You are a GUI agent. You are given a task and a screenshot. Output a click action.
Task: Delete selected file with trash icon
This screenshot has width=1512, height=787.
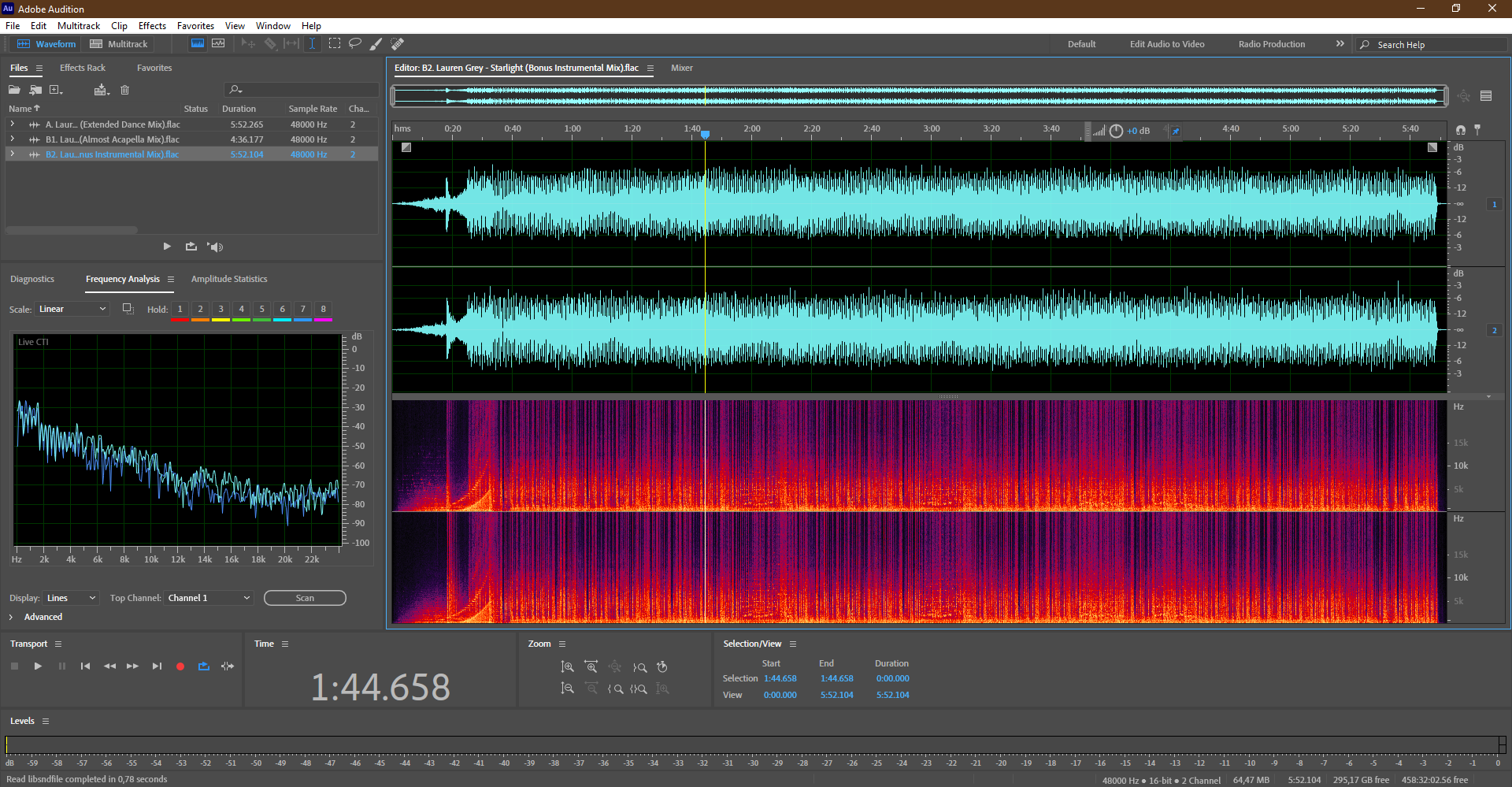click(124, 90)
